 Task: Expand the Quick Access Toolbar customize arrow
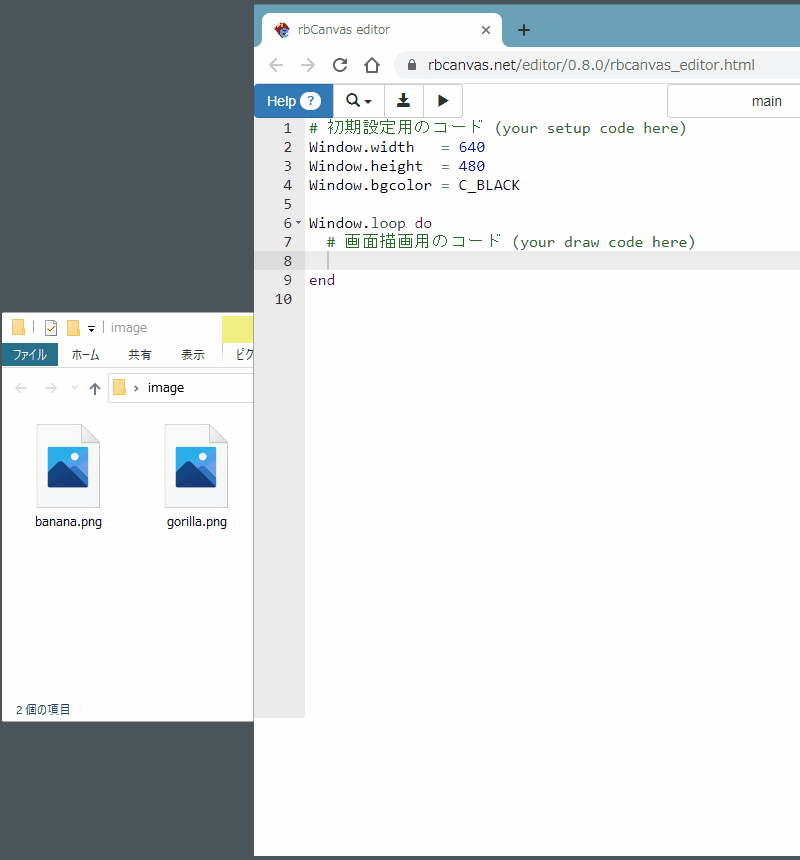click(91, 328)
